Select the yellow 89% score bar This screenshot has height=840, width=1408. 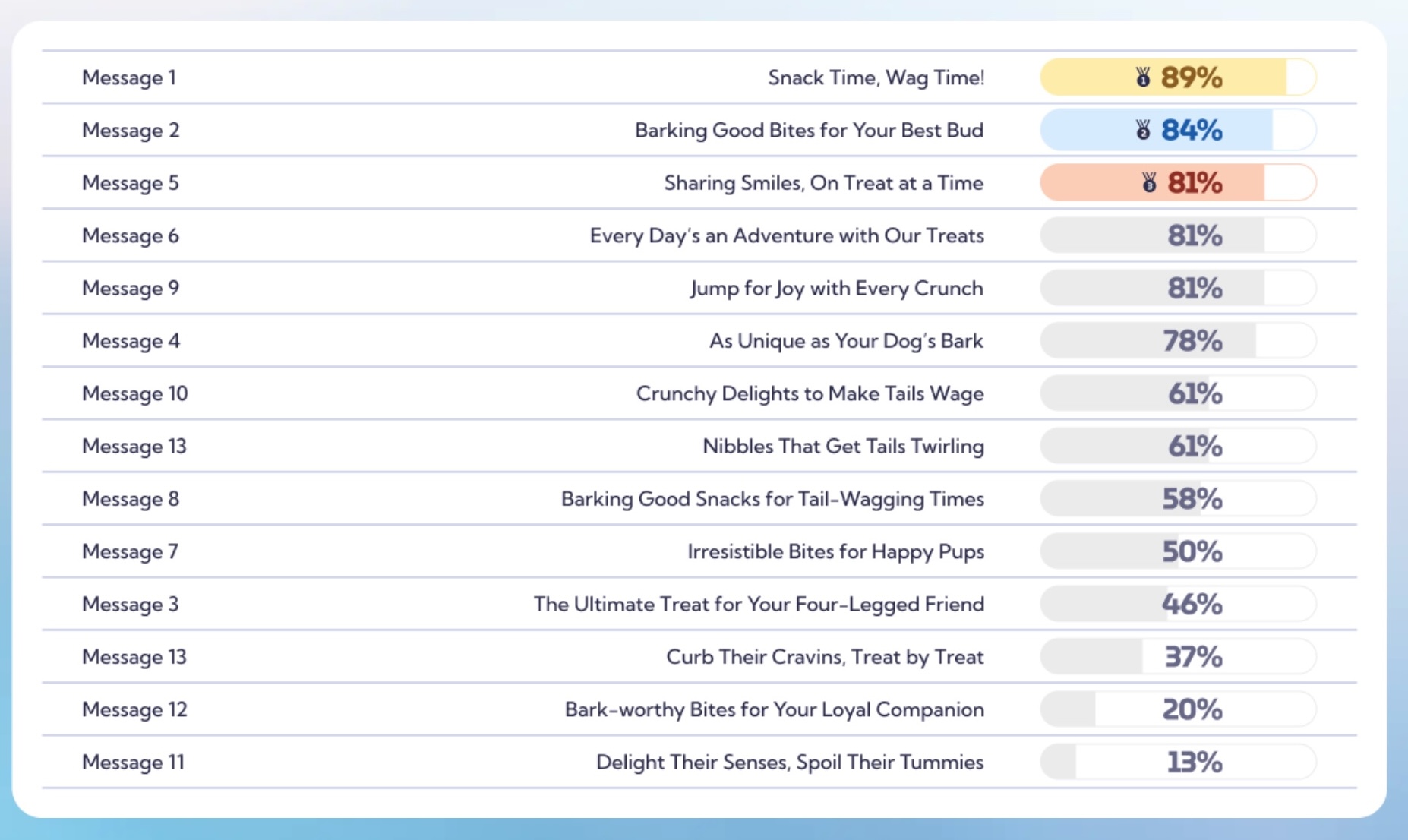1177,77
